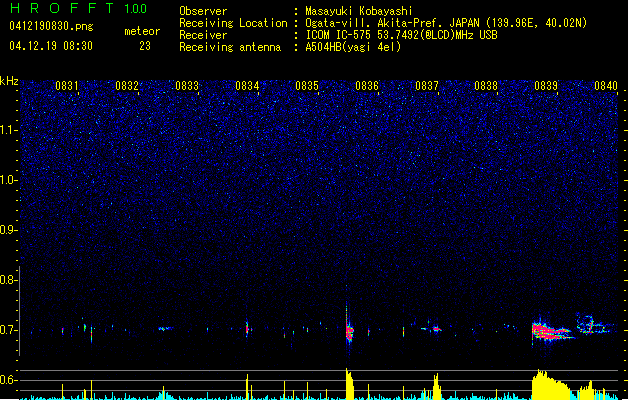The image size is (629, 400).
Task: Click the 0832 time marker
Action: [127, 86]
